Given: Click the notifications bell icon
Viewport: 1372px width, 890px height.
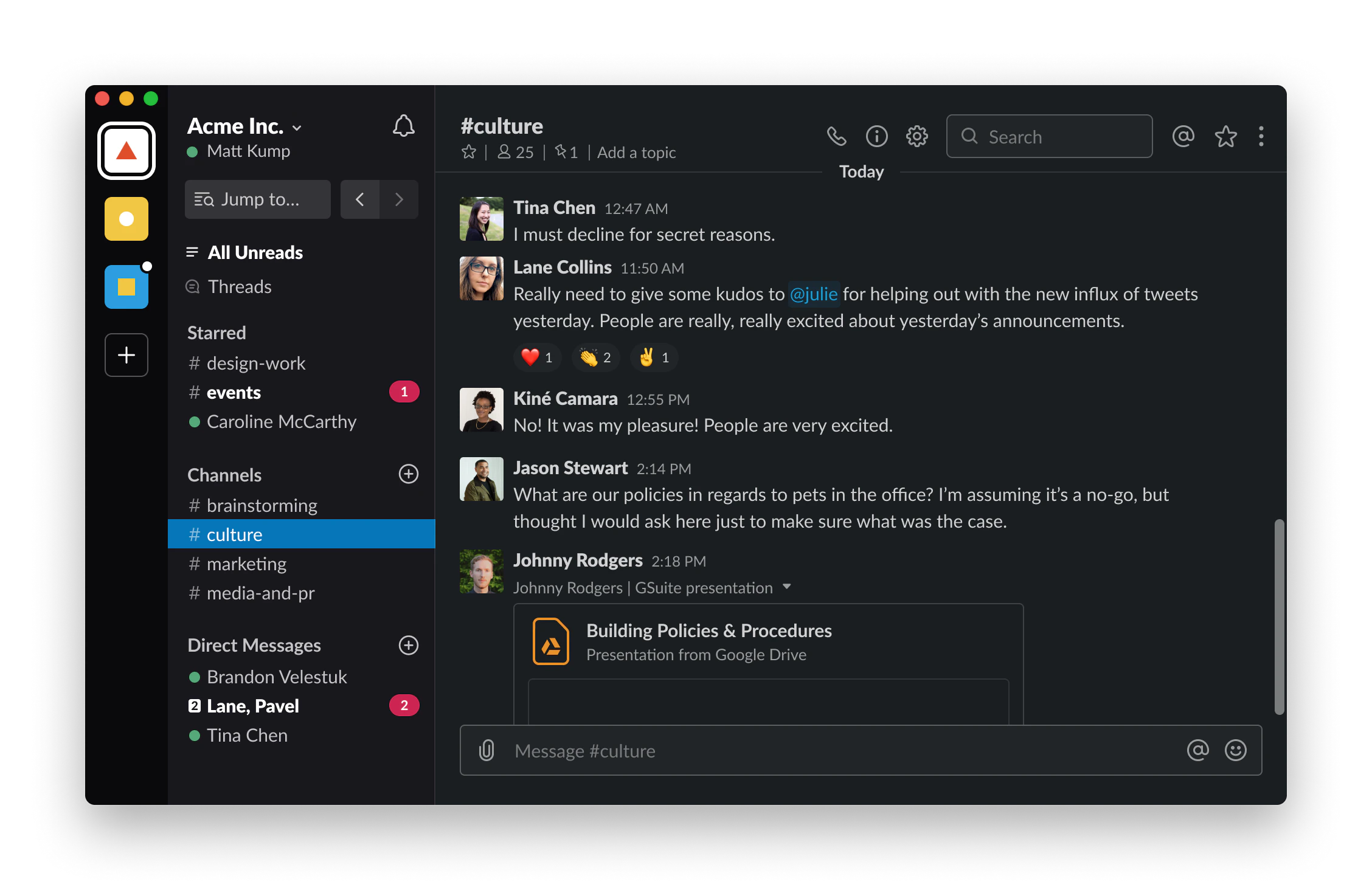Looking at the screenshot, I should point(403,126).
